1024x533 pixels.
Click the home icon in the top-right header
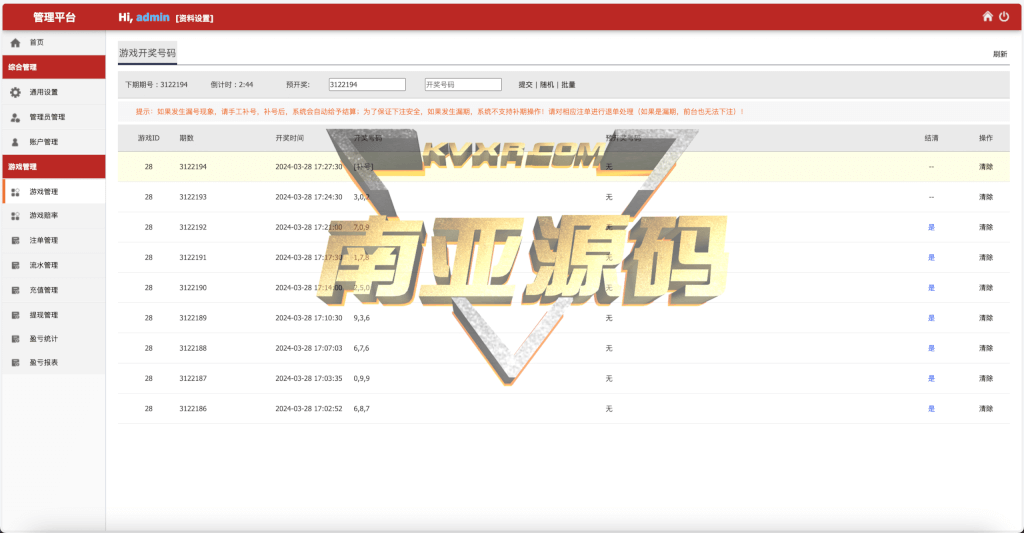[x=987, y=16]
